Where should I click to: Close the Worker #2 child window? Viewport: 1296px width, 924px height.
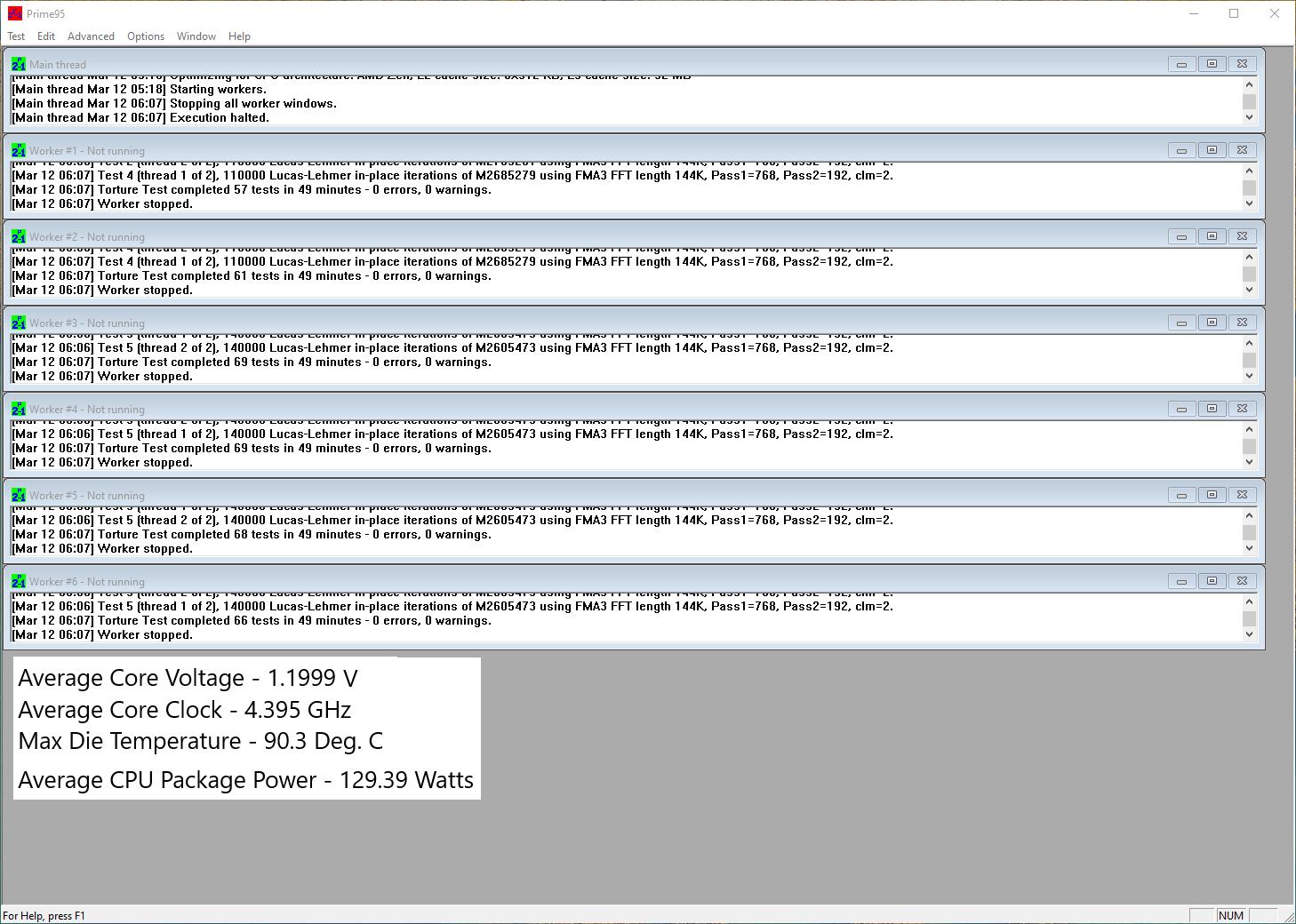point(1242,236)
